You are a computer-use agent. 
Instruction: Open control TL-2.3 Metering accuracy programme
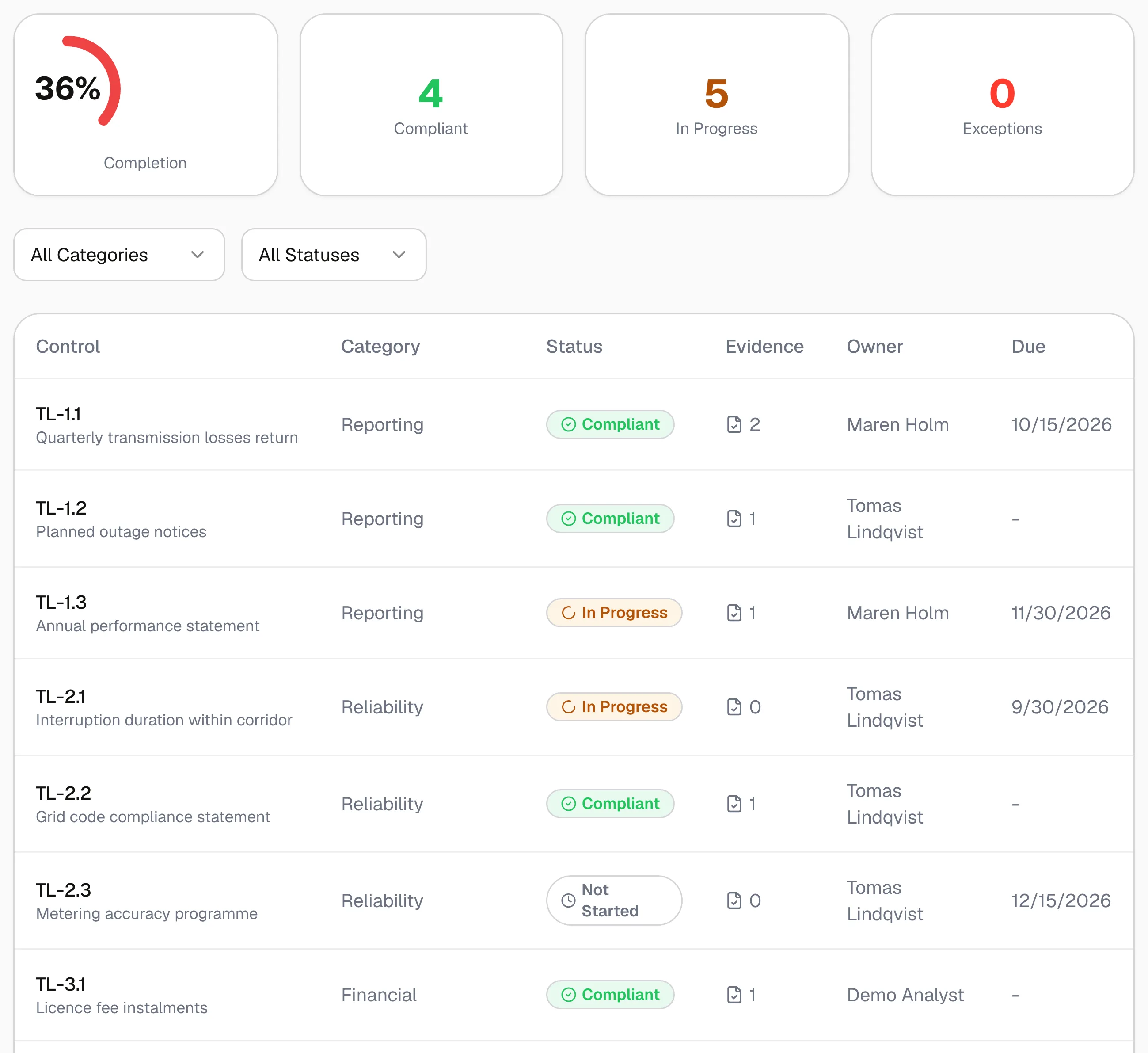(147, 900)
